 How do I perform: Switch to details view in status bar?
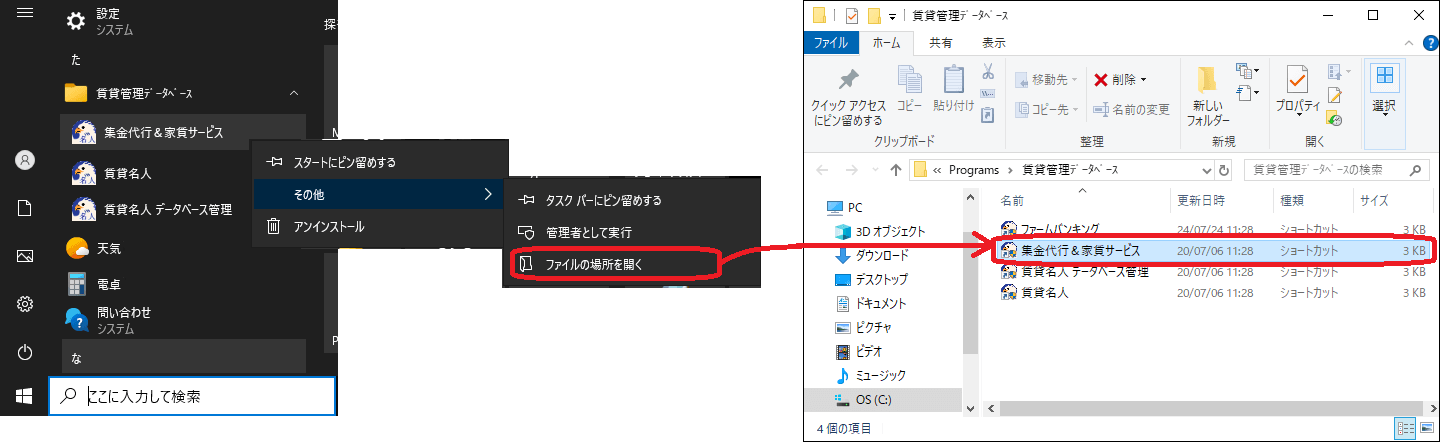pyautogui.click(x=1405, y=429)
